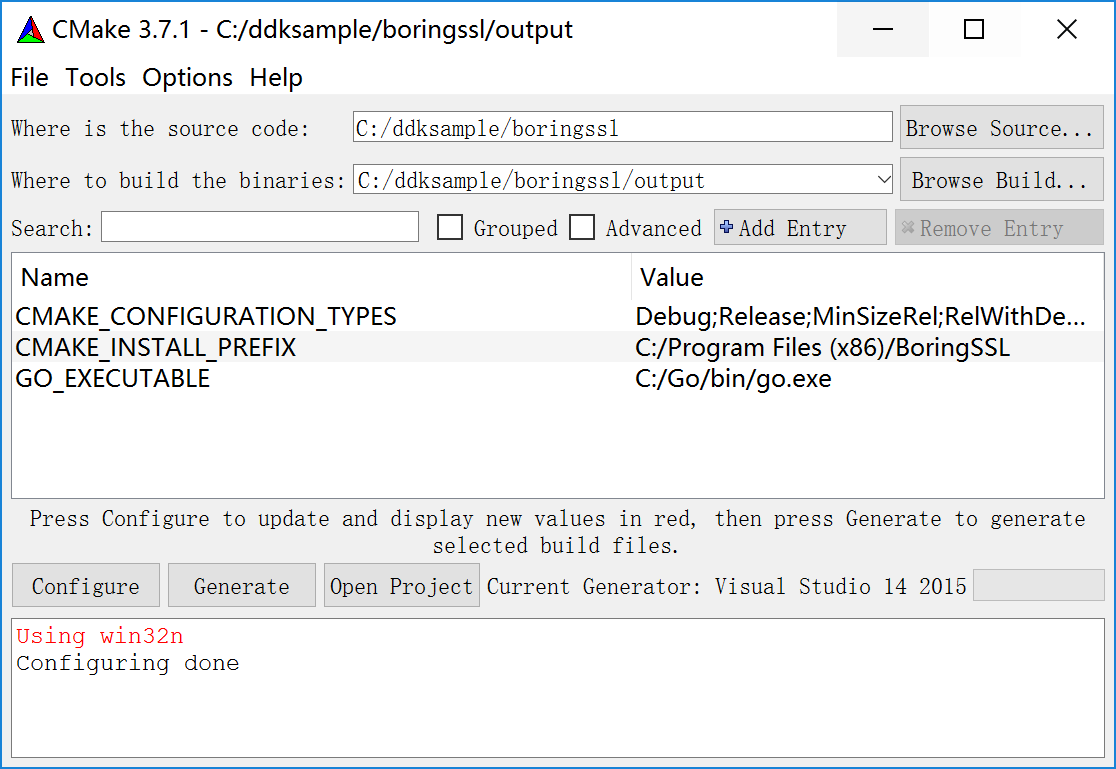This screenshot has width=1116, height=769.
Task: Open the Help menu
Action: pos(276,77)
